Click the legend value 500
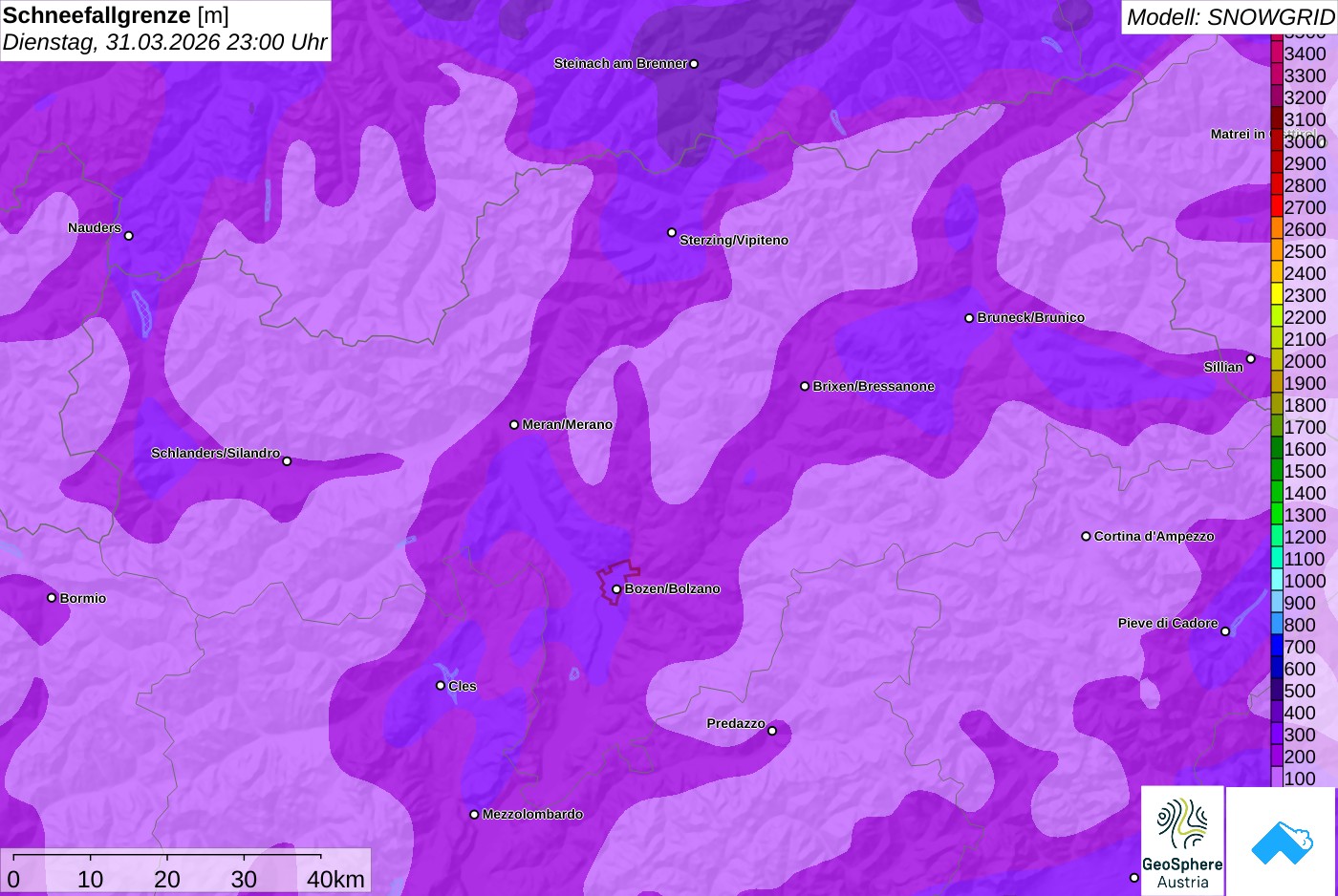 pos(1300,691)
